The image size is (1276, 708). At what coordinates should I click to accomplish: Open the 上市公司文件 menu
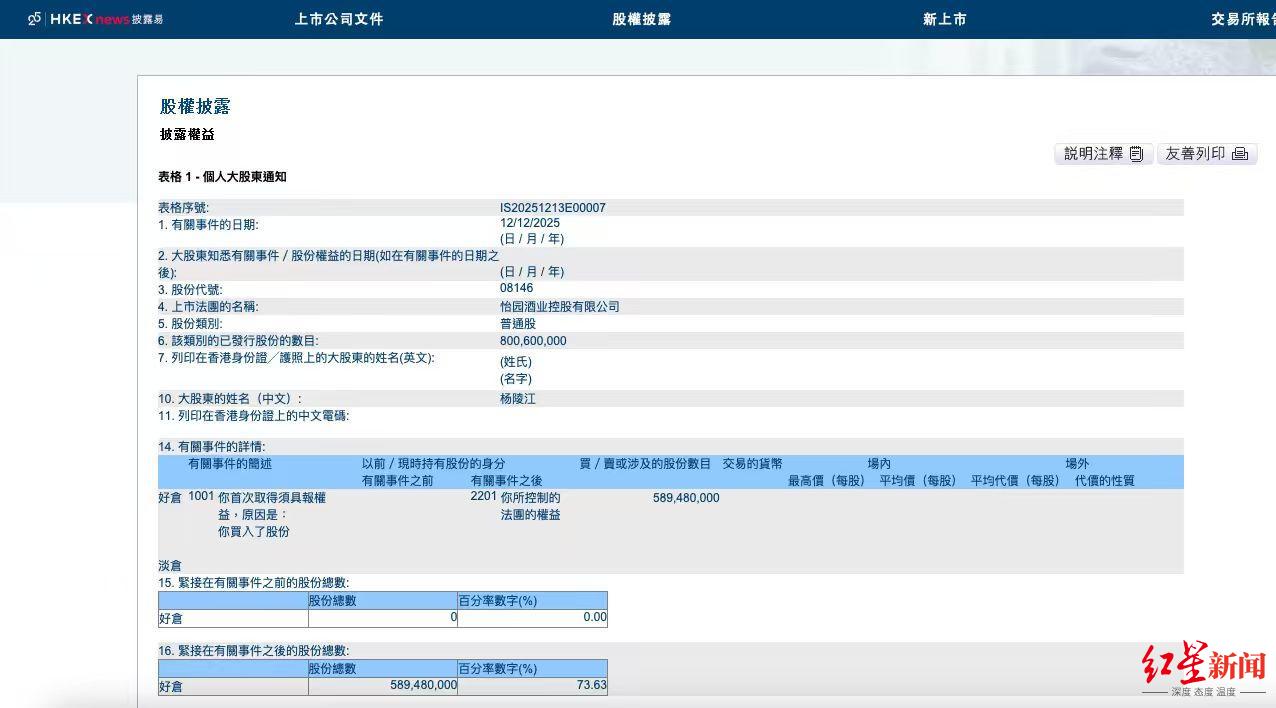click(x=339, y=18)
